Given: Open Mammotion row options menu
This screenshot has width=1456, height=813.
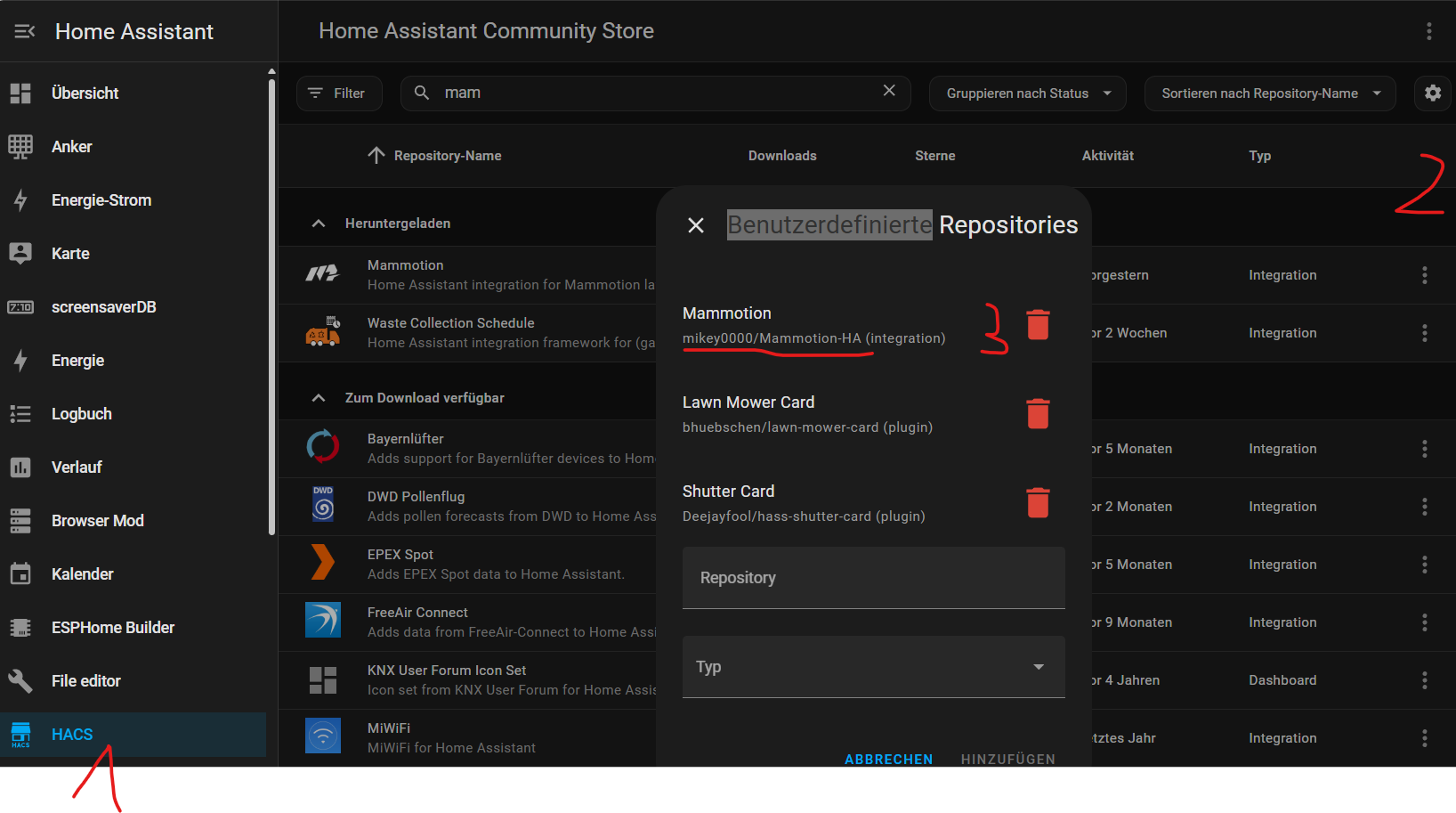Looking at the screenshot, I should (x=1425, y=275).
